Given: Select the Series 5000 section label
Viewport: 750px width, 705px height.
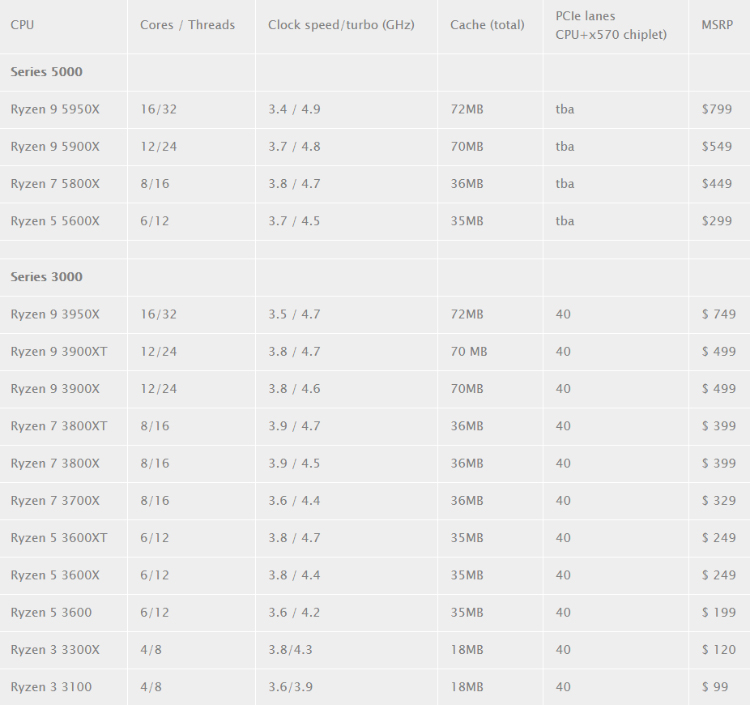Looking at the screenshot, I should [x=46, y=72].
